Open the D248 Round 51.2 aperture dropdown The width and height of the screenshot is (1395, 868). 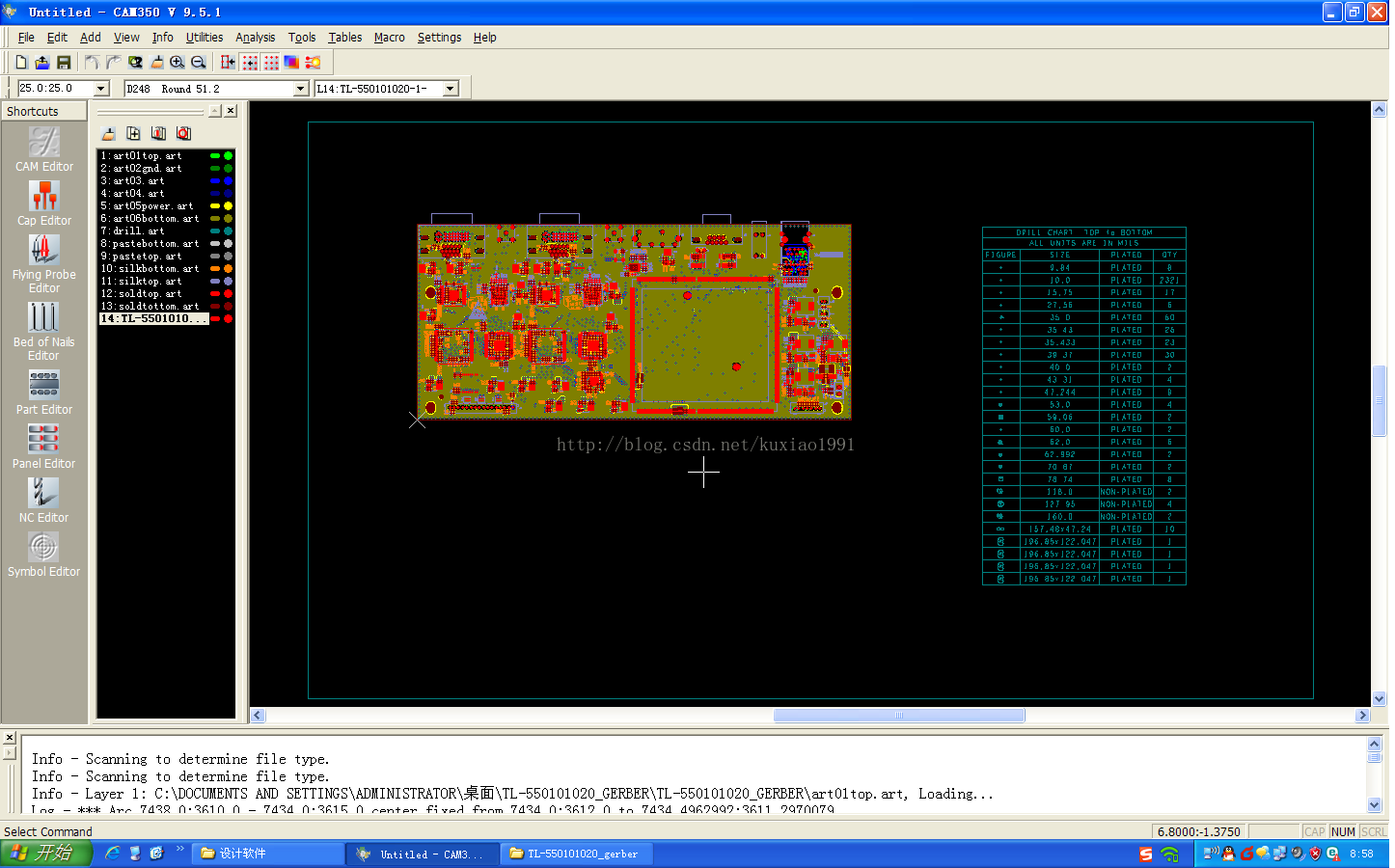300,89
